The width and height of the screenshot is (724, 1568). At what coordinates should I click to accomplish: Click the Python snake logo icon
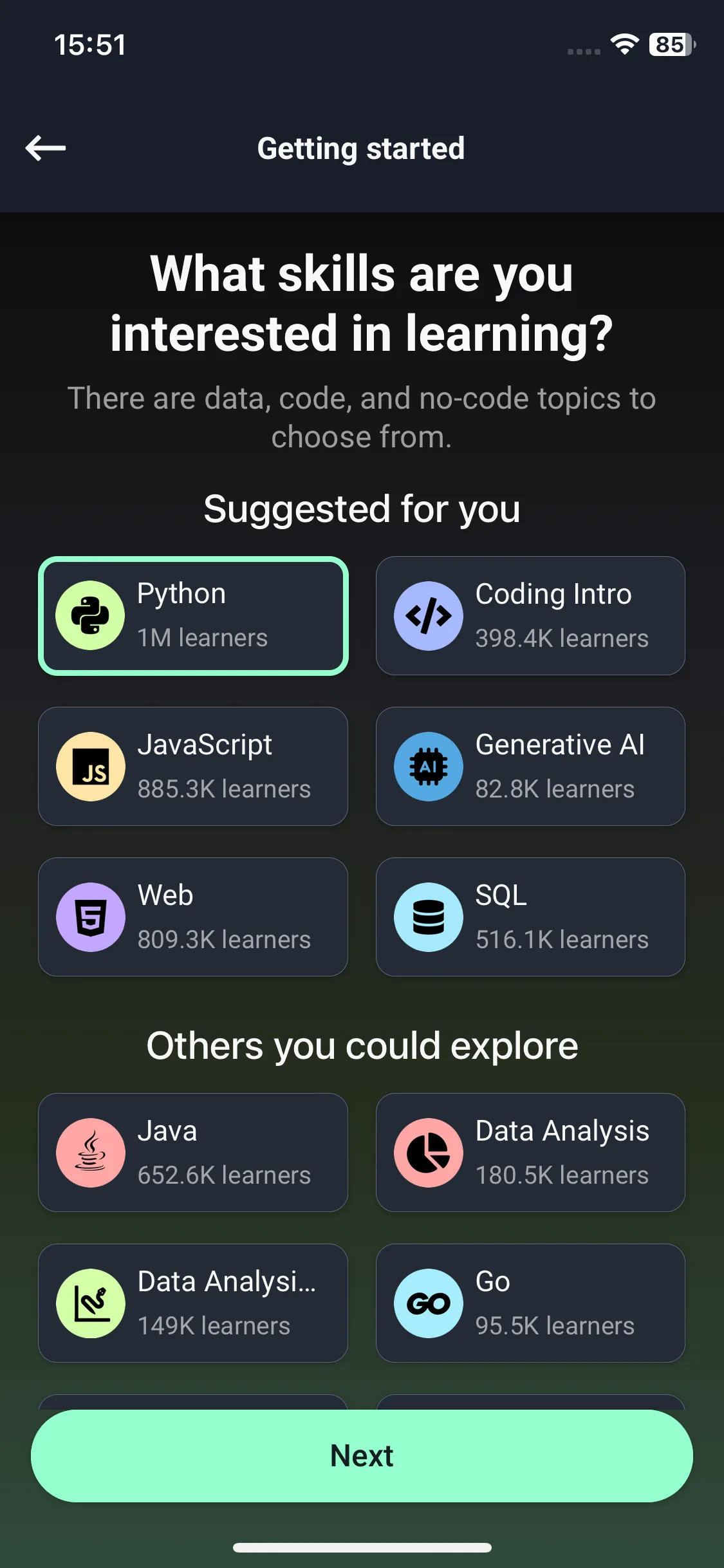point(90,615)
